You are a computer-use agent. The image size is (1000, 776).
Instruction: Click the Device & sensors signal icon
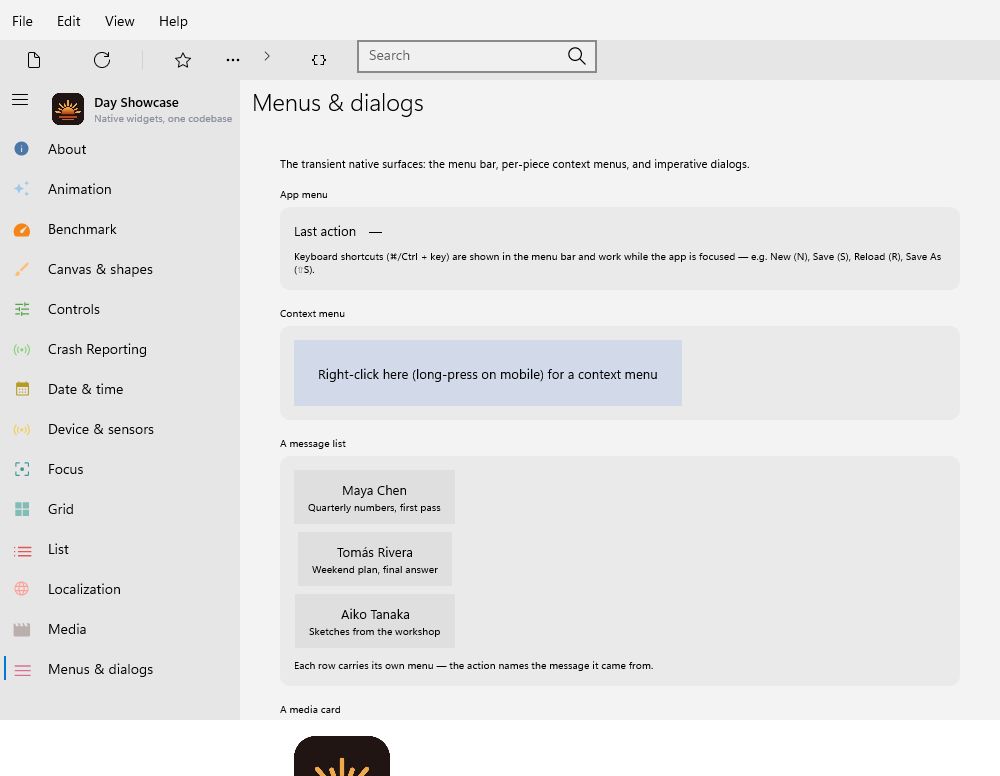(x=22, y=430)
